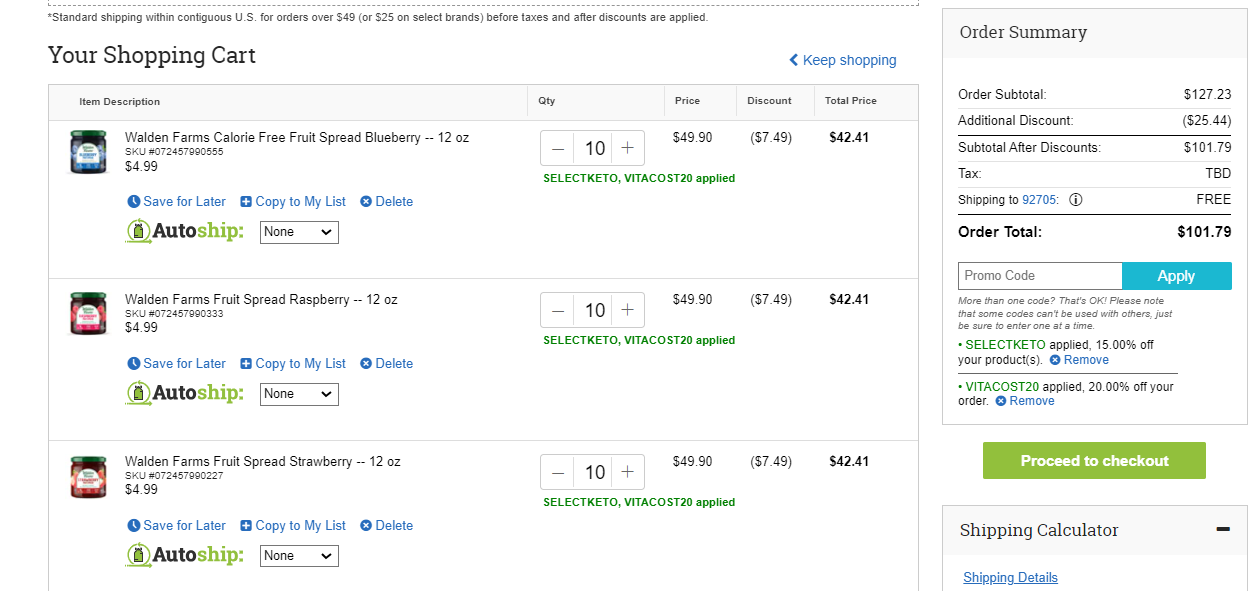This screenshot has width=1257, height=591.
Task: Decrease Raspberry spread quantity with minus
Action: 558,310
